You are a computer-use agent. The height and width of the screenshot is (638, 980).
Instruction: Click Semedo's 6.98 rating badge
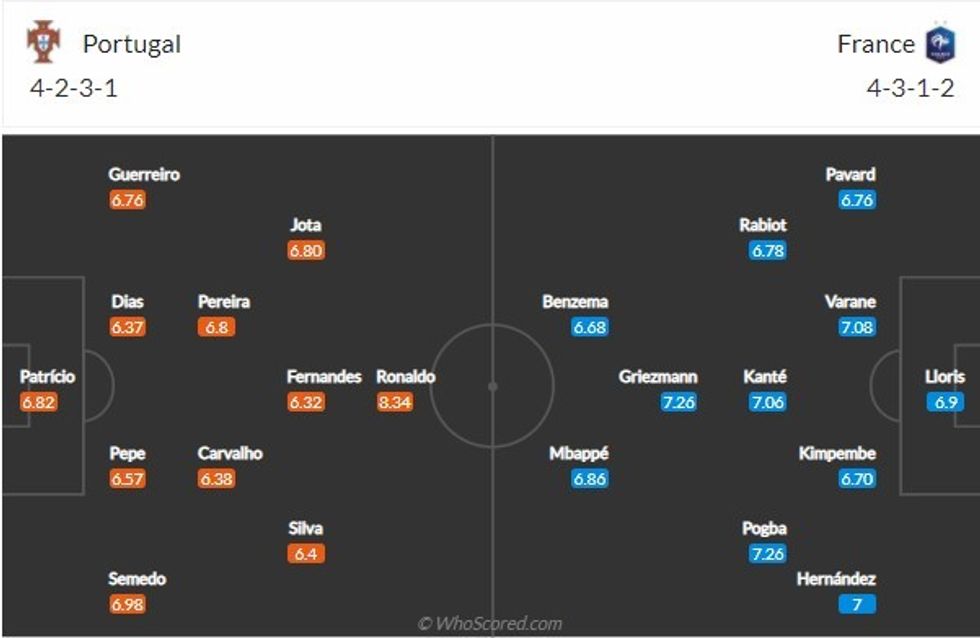click(128, 604)
